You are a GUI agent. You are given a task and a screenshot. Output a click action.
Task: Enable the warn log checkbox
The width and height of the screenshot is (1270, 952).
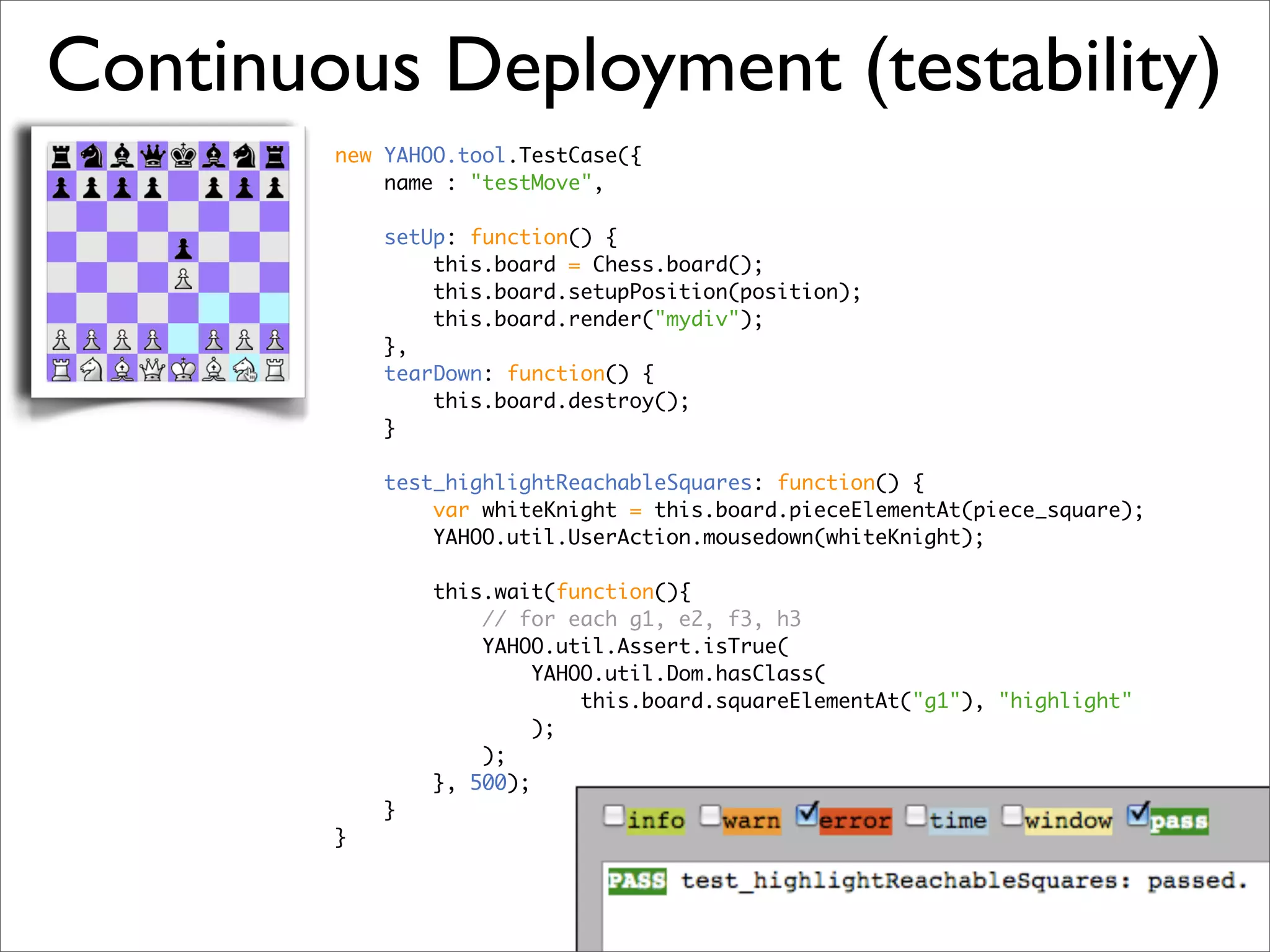pos(710,816)
